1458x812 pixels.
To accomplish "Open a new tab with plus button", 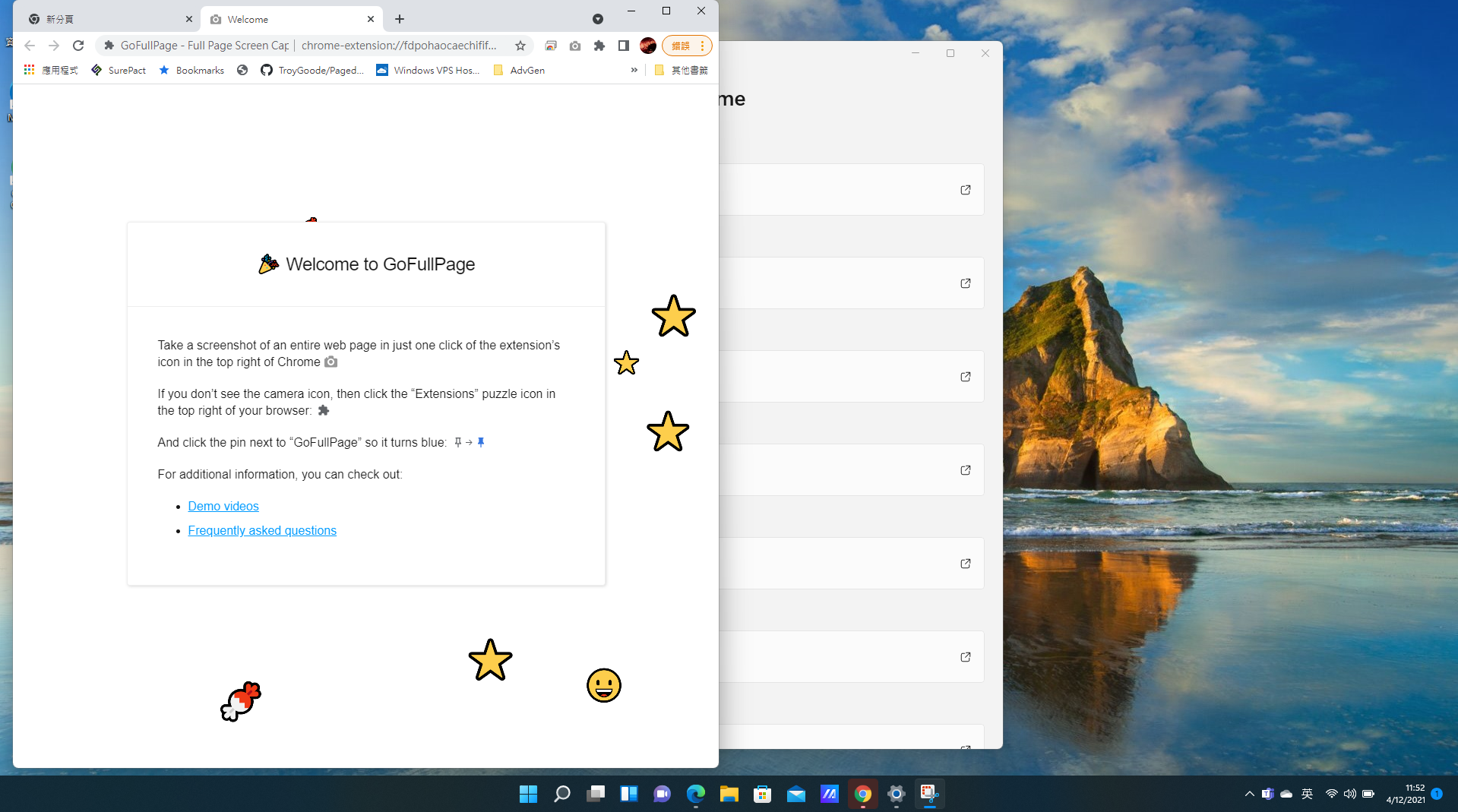I will tap(400, 19).
